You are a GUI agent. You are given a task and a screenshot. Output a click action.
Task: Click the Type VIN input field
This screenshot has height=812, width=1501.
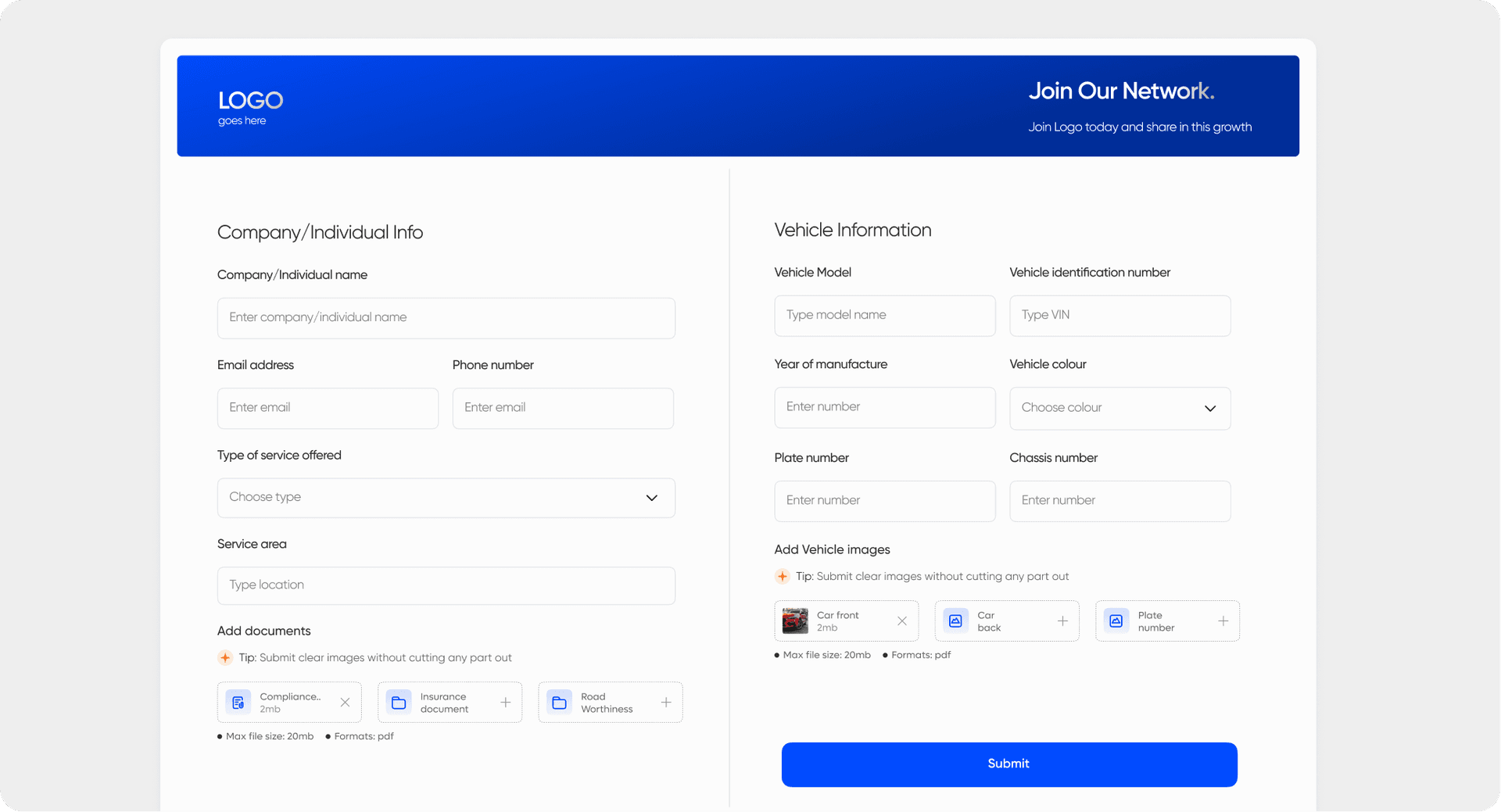1119,316
